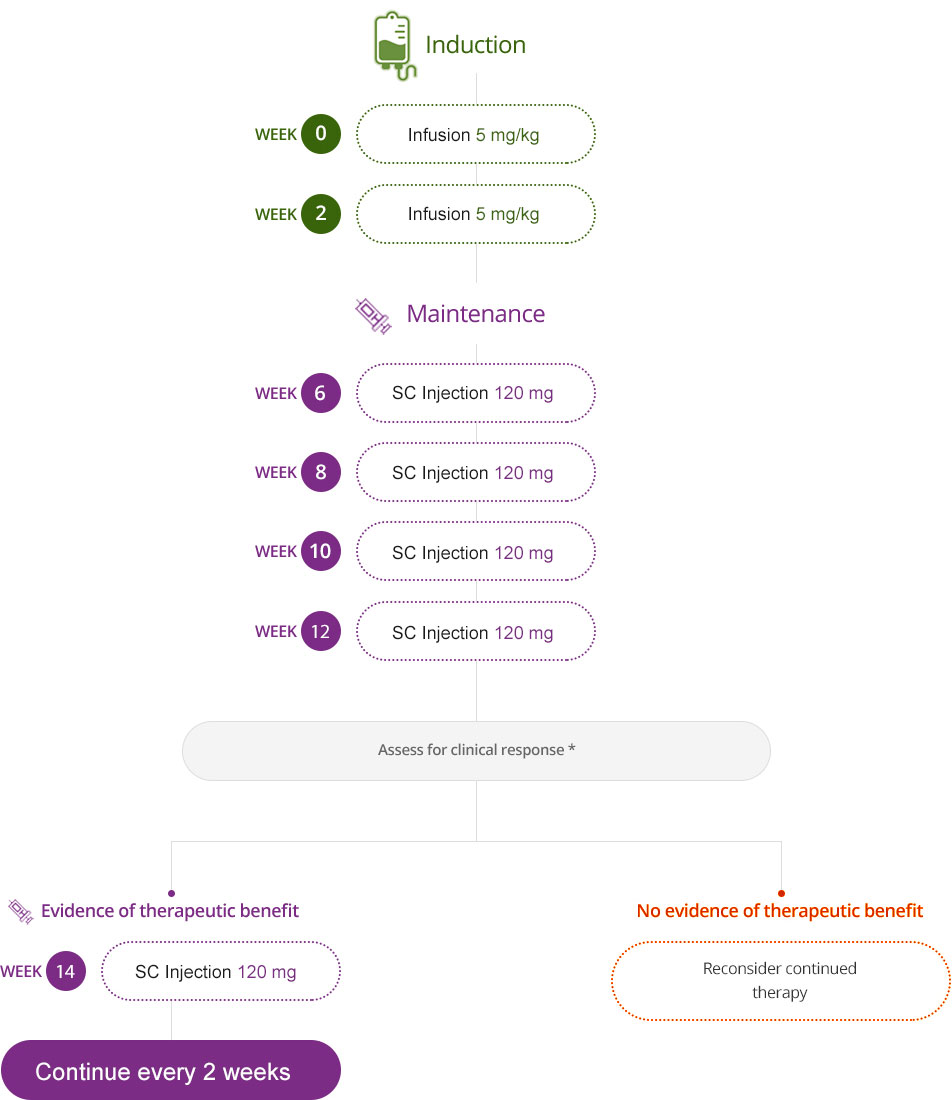Select the purple Week 10 circle
The width and height of the screenshot is (952, 1100).
(x=321, y=551)
